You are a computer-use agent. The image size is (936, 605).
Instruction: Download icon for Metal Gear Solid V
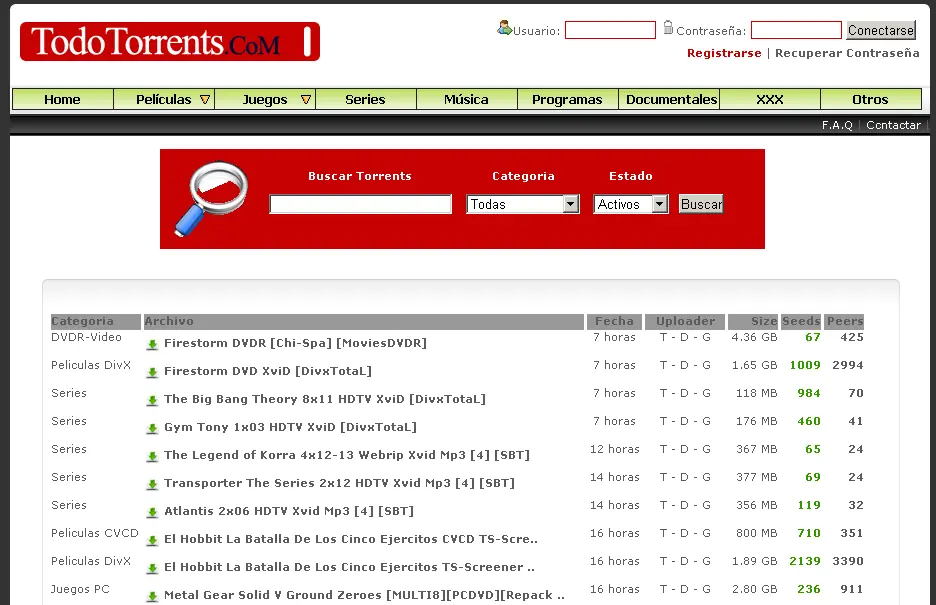[152, 597]
